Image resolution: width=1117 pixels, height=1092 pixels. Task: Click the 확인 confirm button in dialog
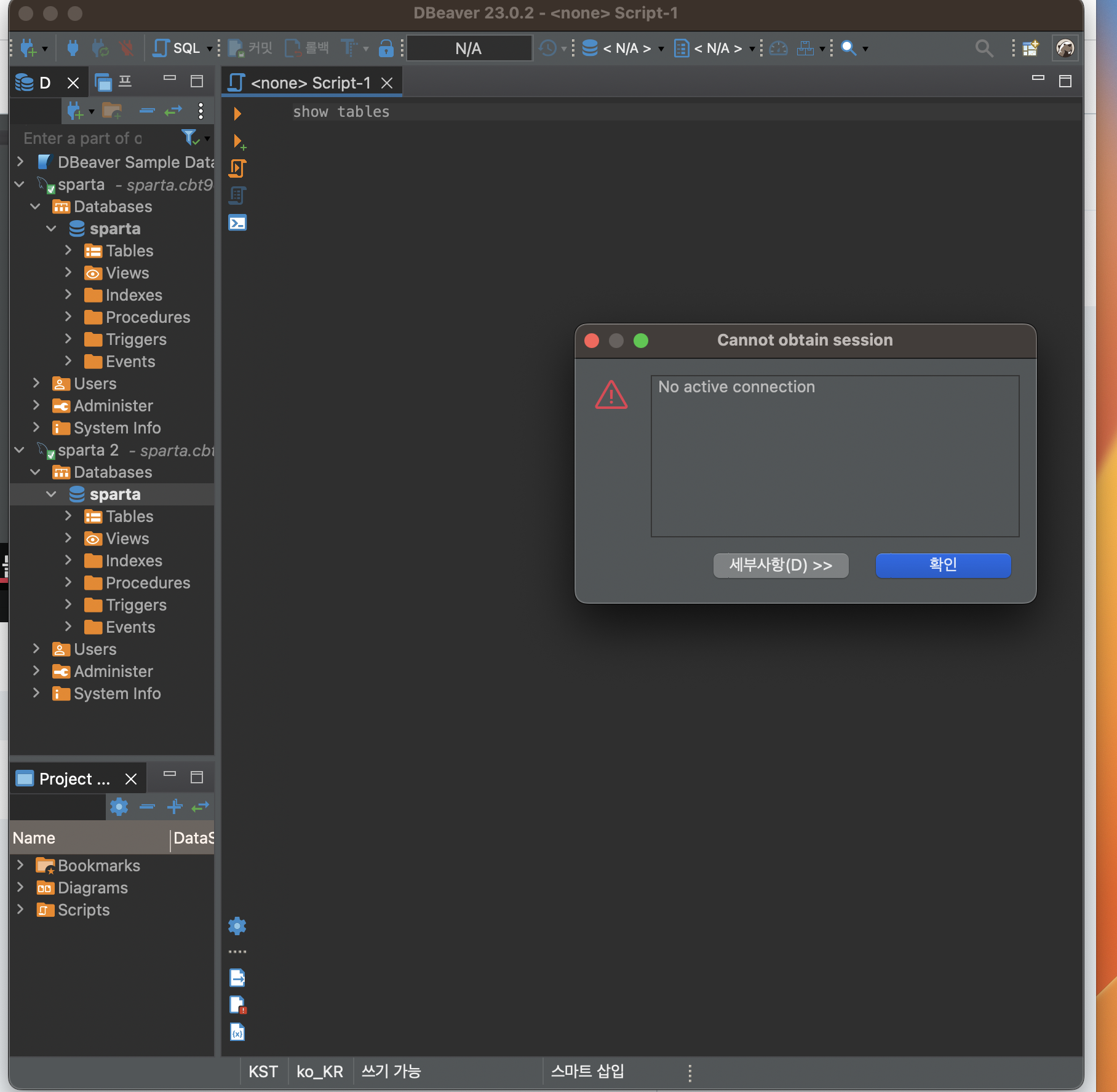[943, 565]
